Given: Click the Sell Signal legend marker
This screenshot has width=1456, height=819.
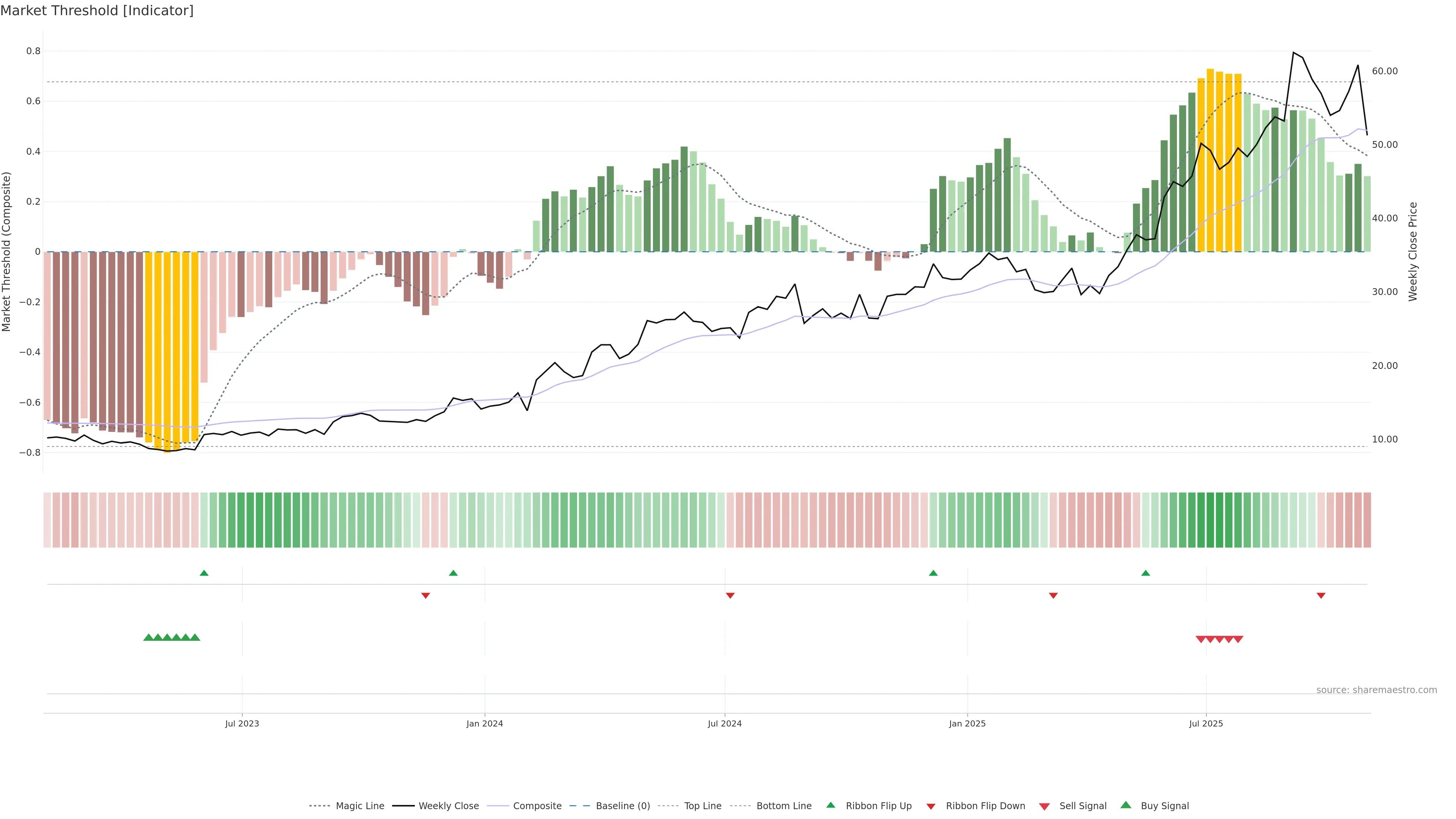Looking at the screenshot, I should 1044,806.
